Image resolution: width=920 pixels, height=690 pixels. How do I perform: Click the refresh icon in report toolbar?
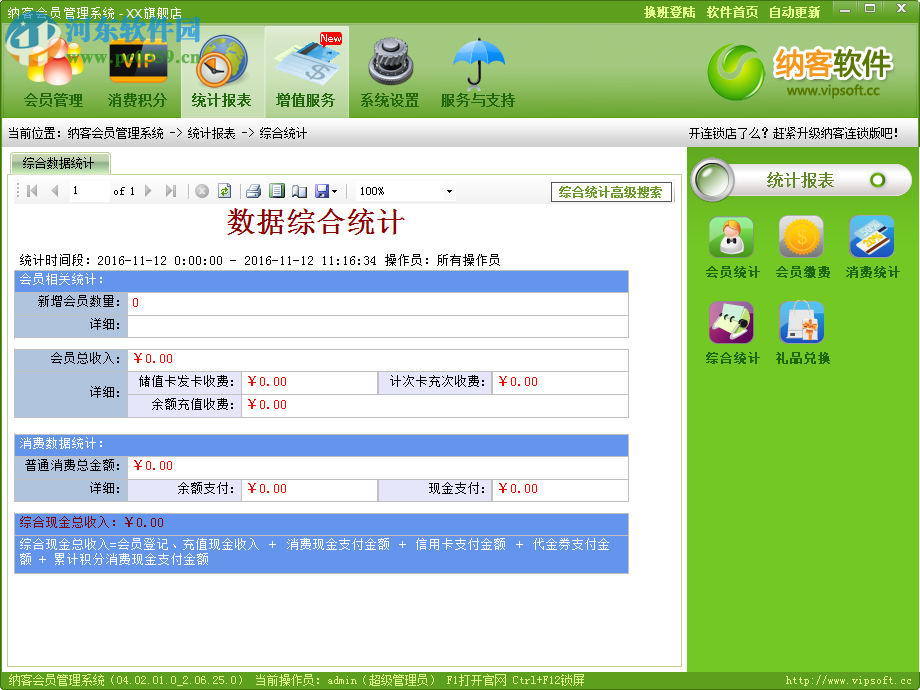(x=224, y=191)
